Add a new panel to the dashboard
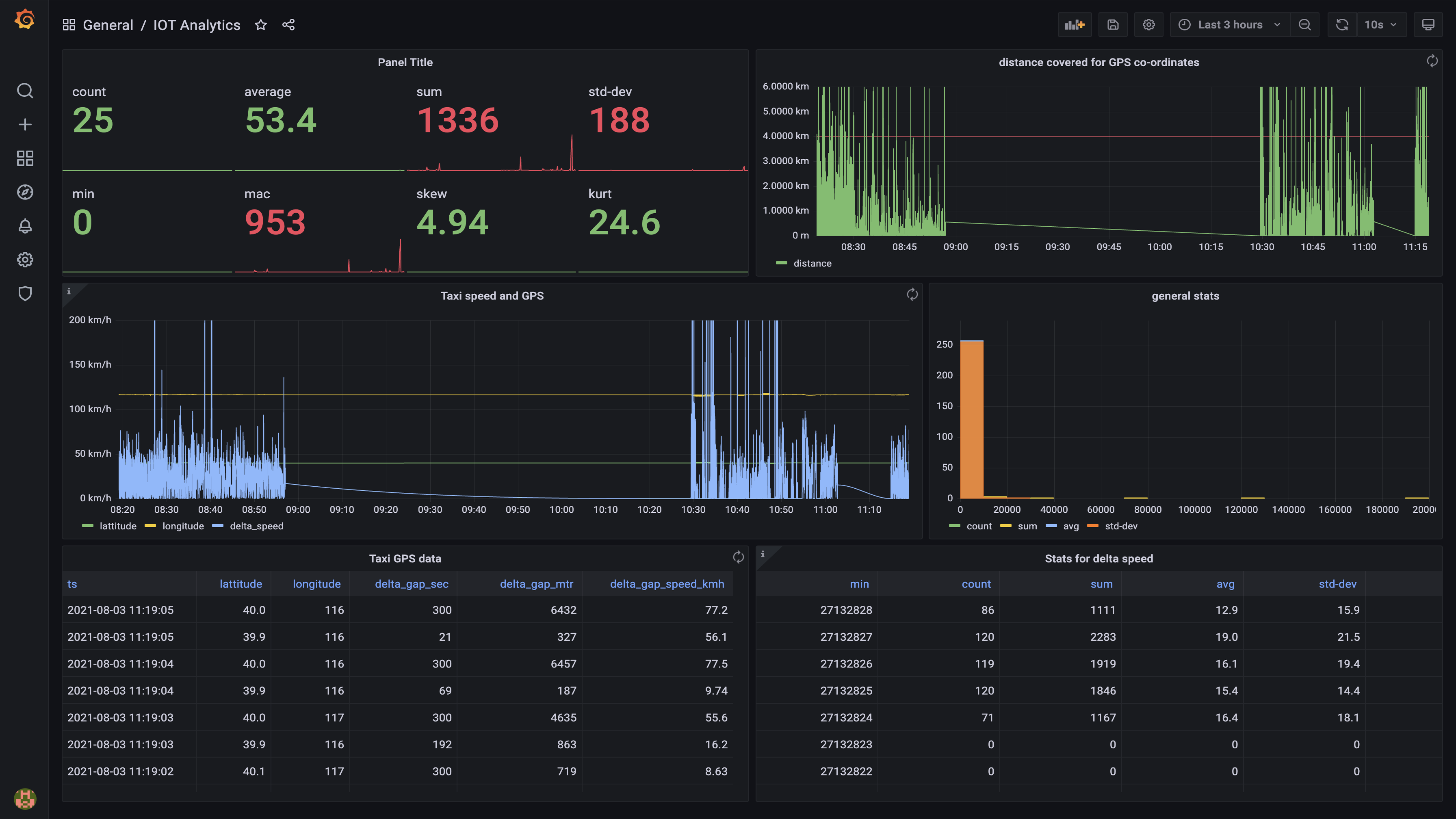This screenshot has width=1456, height=819. tap(1075, 24)
